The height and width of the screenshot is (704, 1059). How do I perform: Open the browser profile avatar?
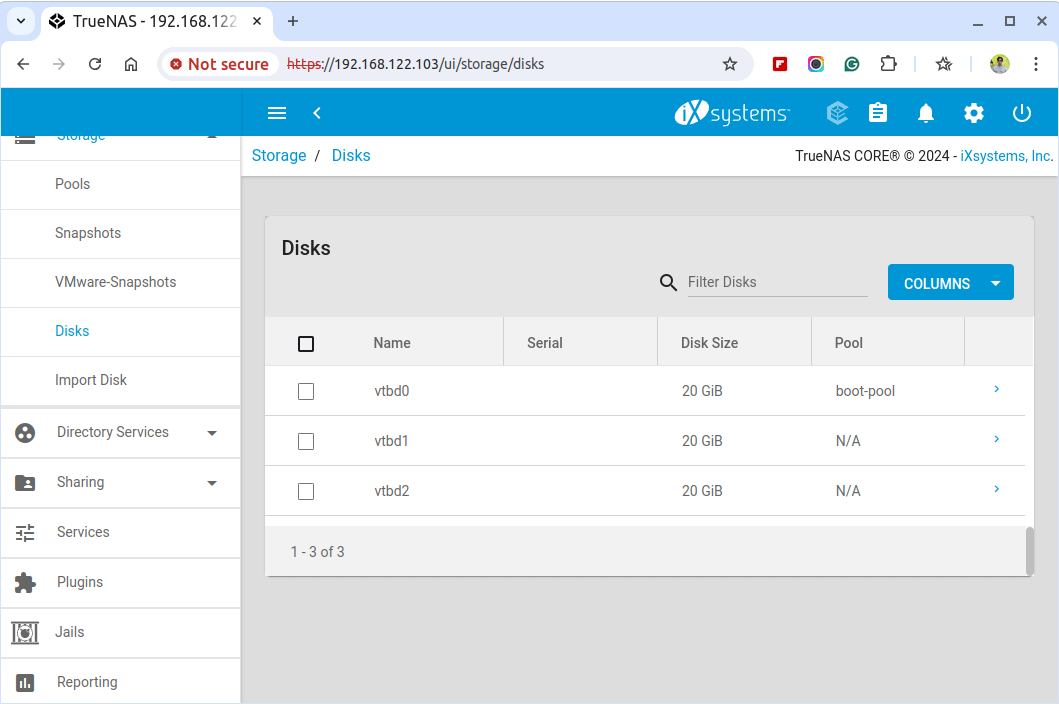(1000, 64)
